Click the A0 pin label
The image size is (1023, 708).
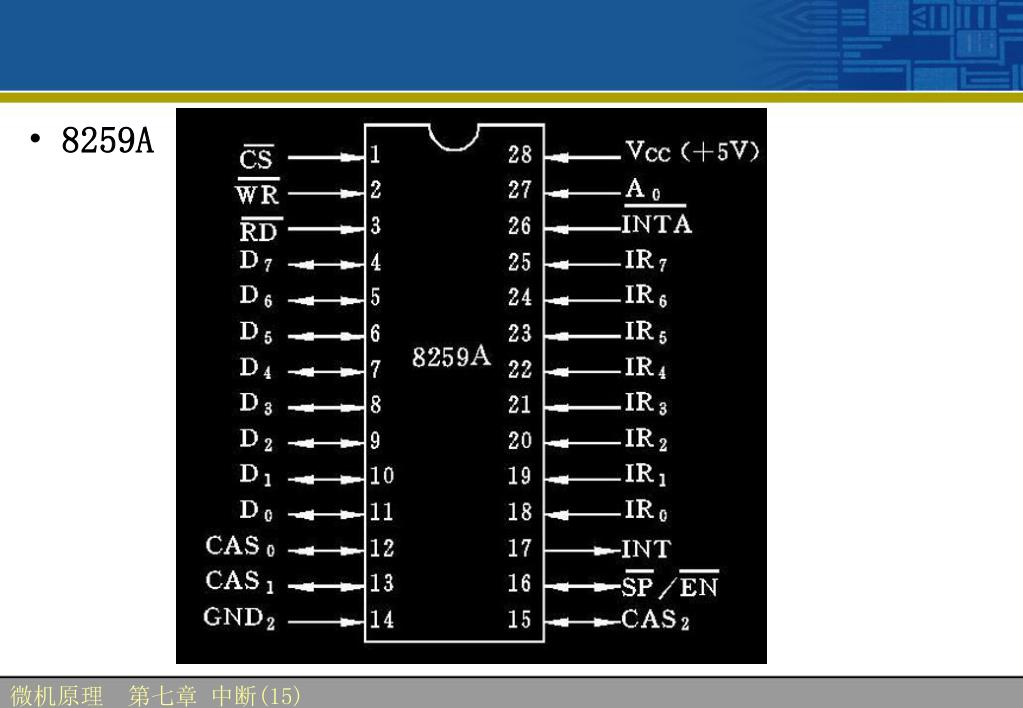[643, 189]
